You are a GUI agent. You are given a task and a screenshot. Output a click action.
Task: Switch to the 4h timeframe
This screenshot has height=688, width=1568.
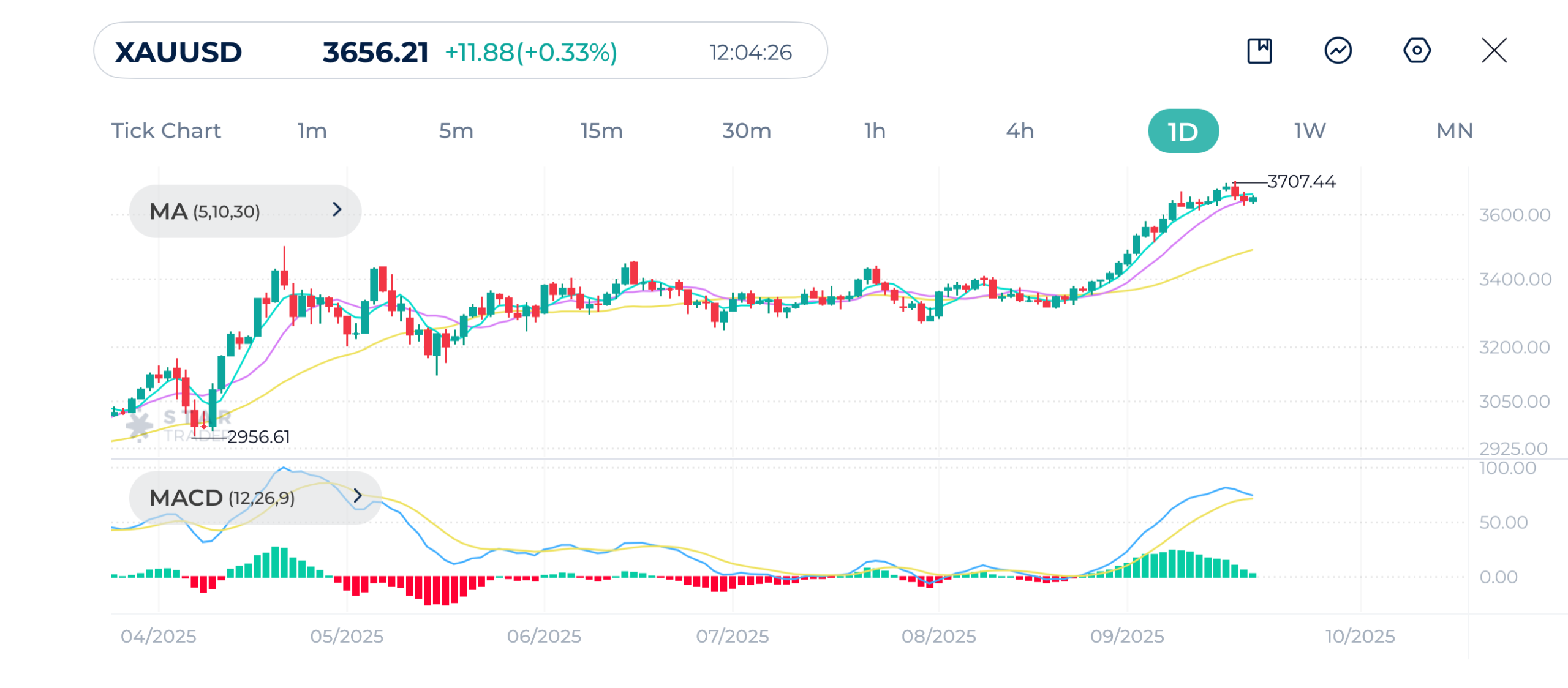(x=1020, y=131)
